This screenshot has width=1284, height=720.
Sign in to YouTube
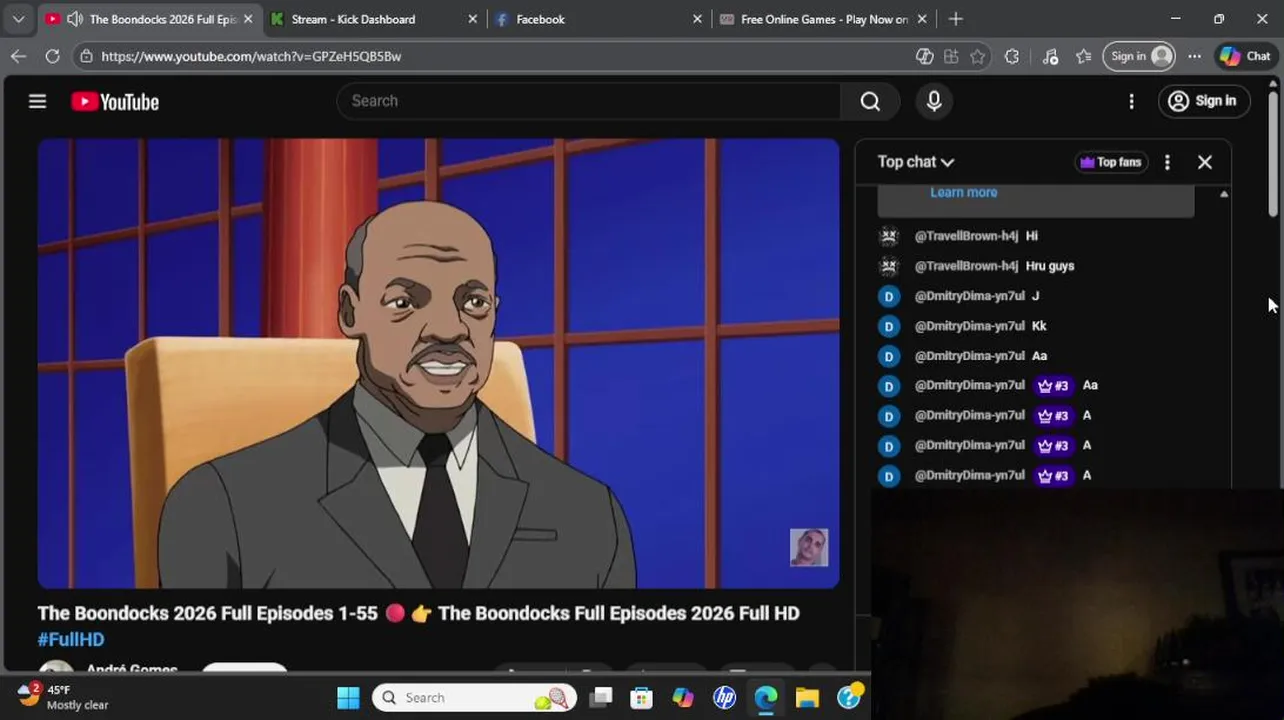[1203, 101]
